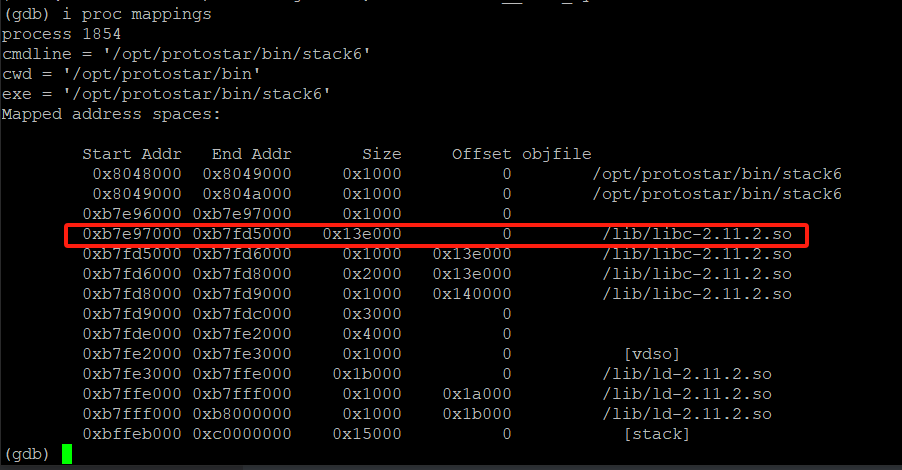Click the green cursor at the gdb prompt
This screenshot has height=470, width=902.
point(67,454)
